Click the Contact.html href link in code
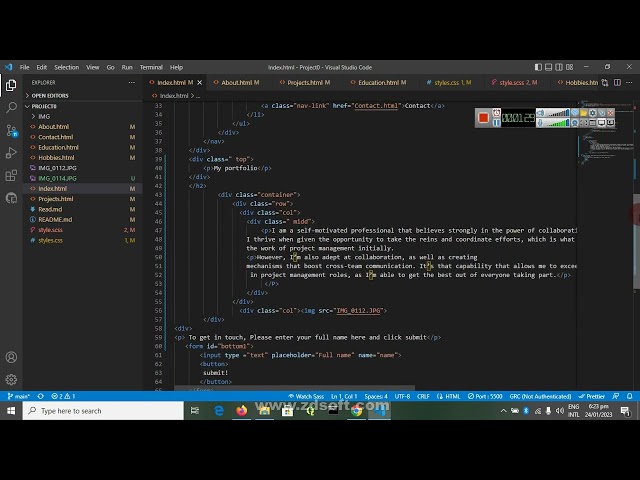640x480 pixels. tap(376, 106)
